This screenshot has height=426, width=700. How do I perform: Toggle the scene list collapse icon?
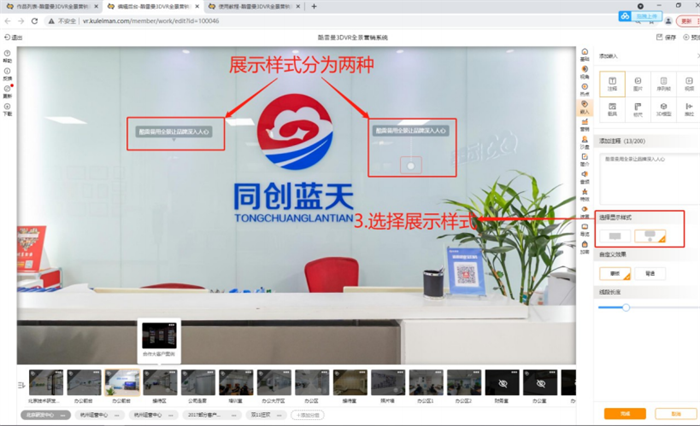tap(21, 384)
